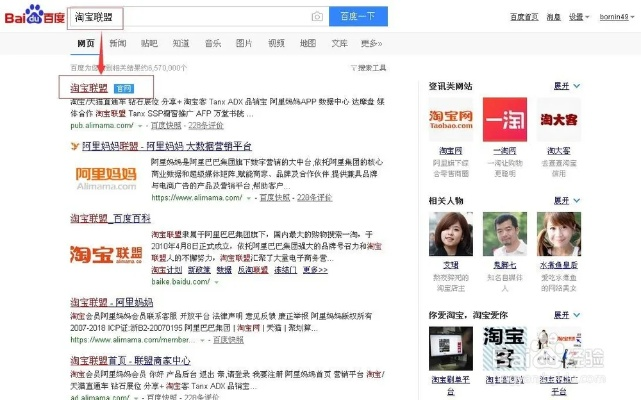Expand 设置 dropdown menu
The width and height of the screenshot is (641, 400).
tap(579, 17)
